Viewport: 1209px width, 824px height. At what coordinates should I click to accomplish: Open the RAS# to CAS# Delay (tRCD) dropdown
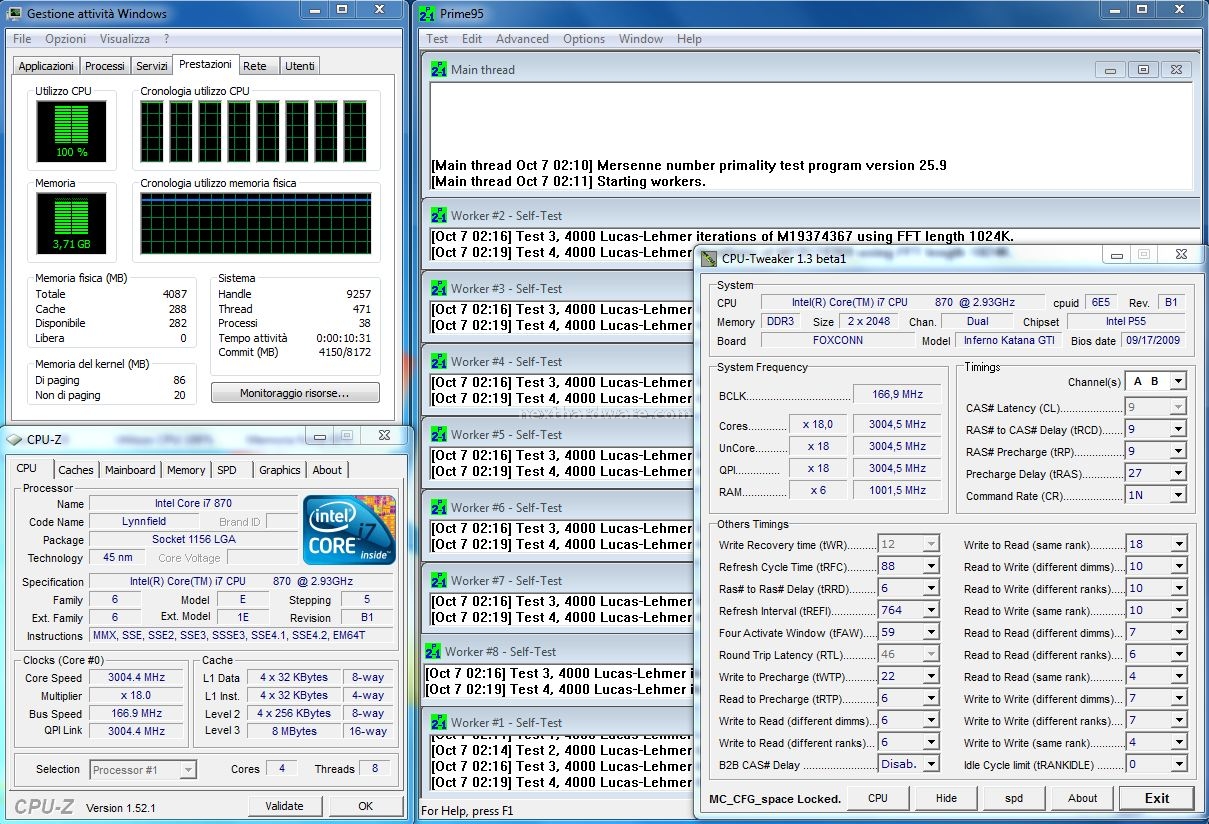(1178, 429)
